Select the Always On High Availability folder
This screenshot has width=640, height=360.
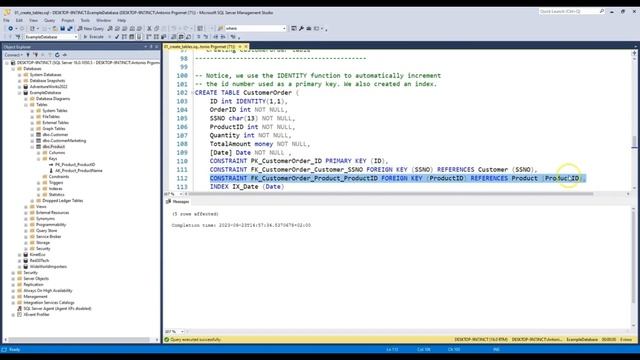click(x=48, y=291)
